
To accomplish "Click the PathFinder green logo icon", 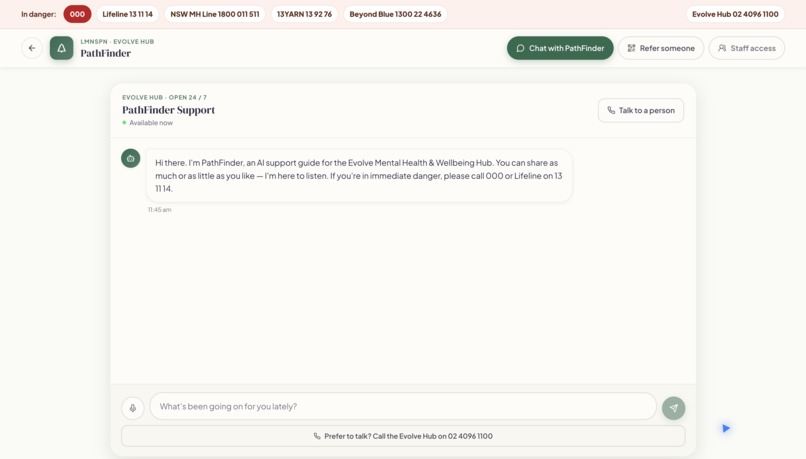I will click(x=61, y=48).
